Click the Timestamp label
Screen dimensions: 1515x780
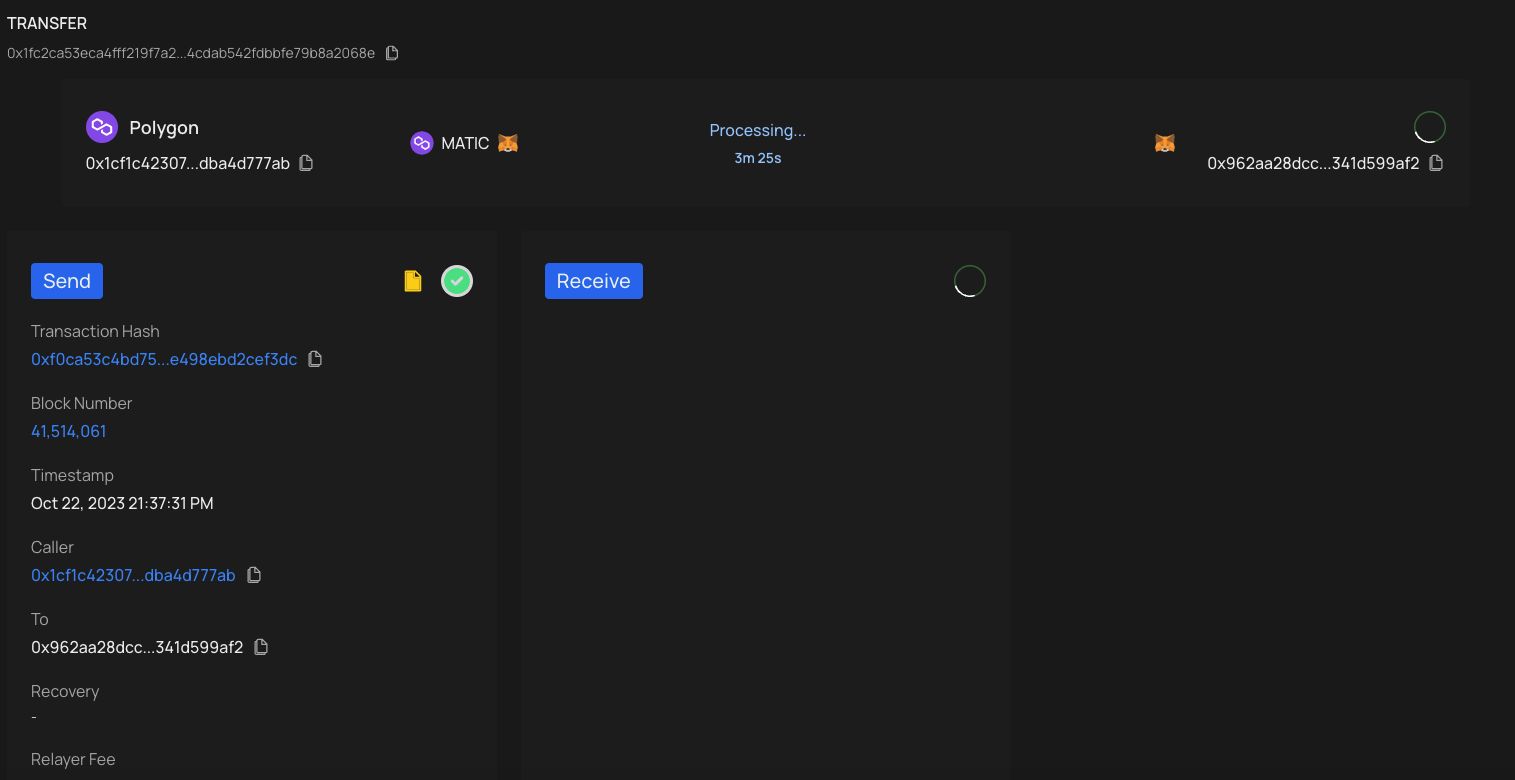(x=72, y=475)
